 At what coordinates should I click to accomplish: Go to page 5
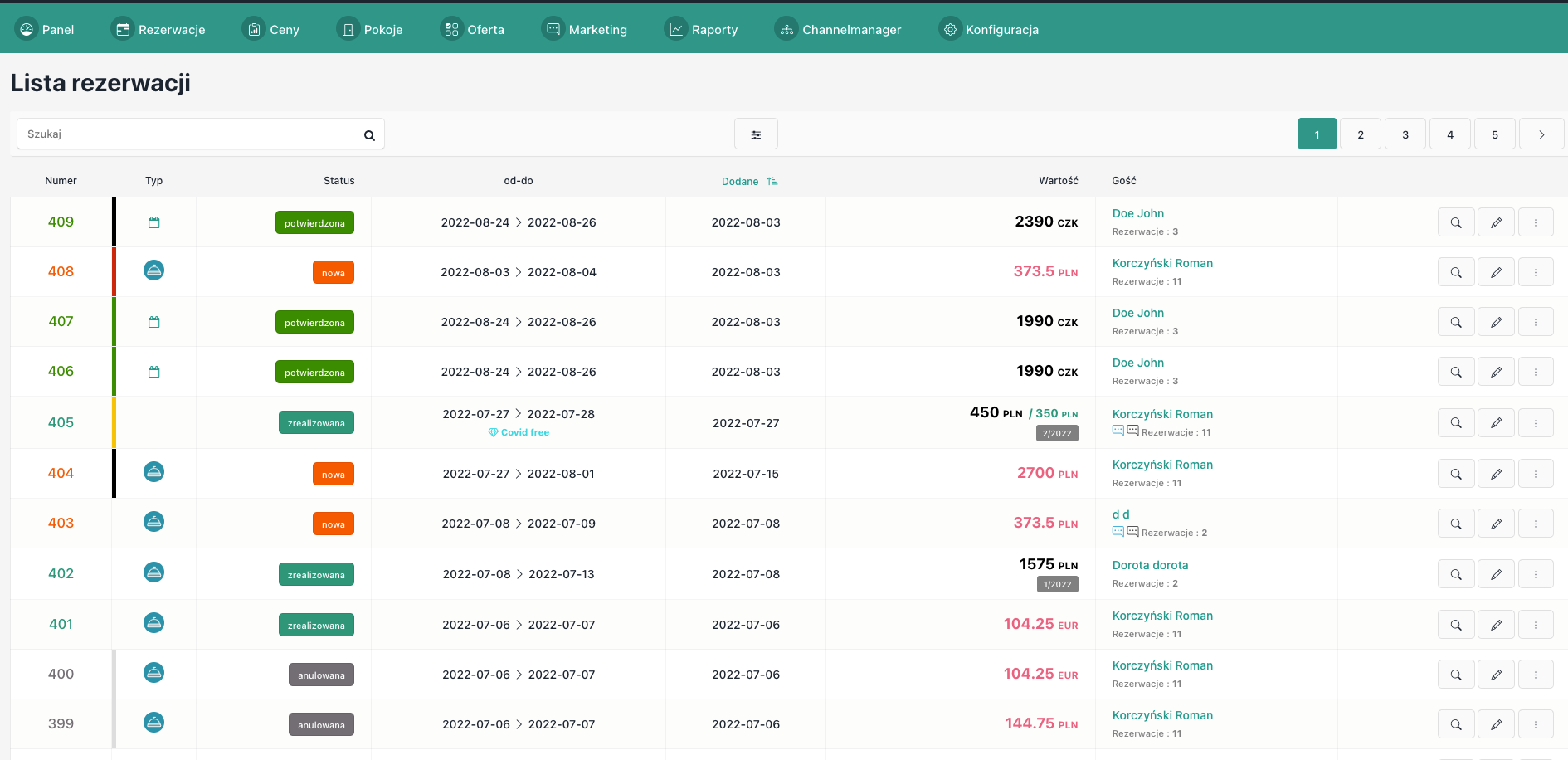(1495, 134)
